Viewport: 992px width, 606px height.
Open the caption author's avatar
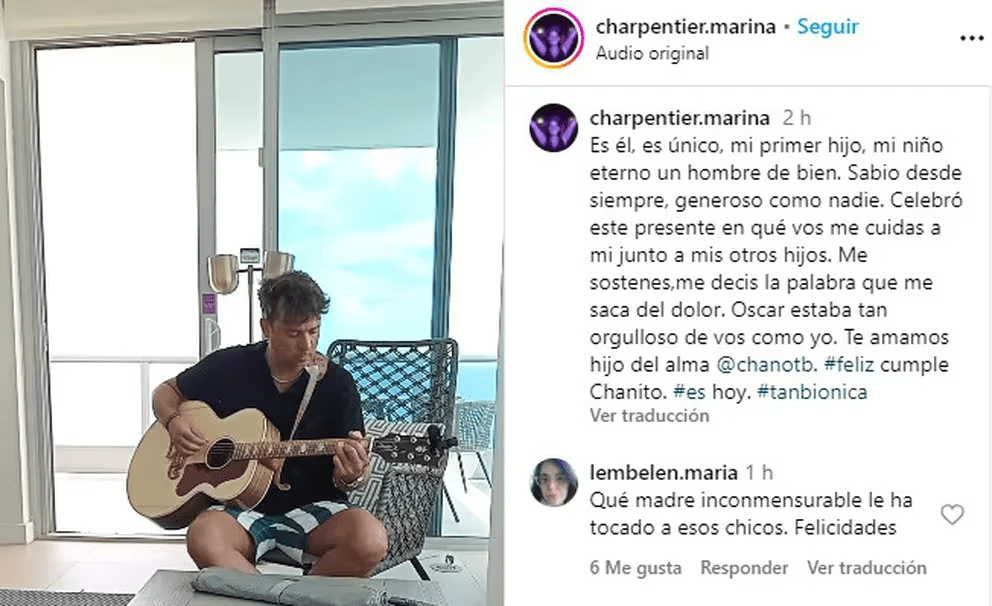pos(554,128)
